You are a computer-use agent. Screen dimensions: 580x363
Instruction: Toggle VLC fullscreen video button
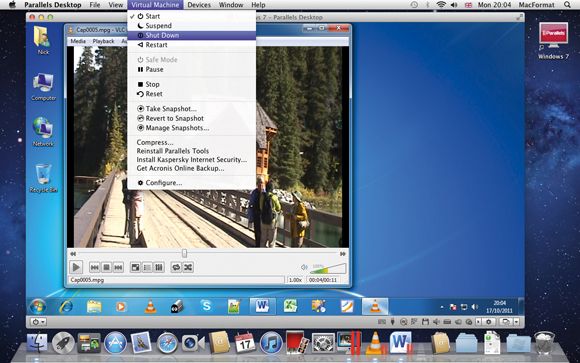click(x=136, y=267)
